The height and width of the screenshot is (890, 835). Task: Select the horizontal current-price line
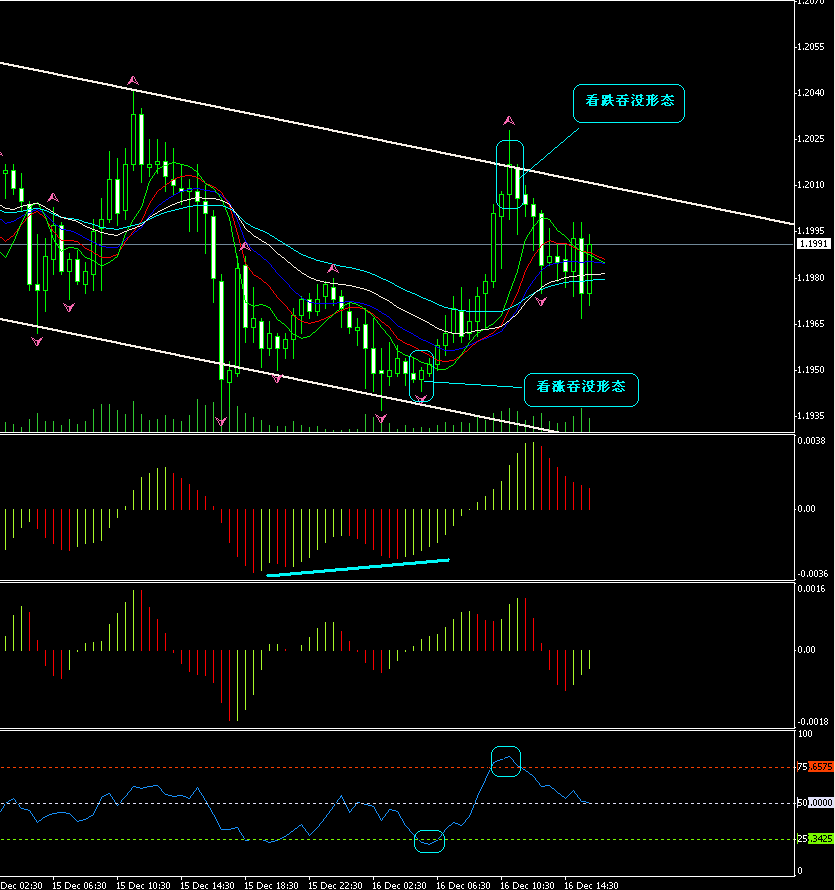[x=397, y=245]
